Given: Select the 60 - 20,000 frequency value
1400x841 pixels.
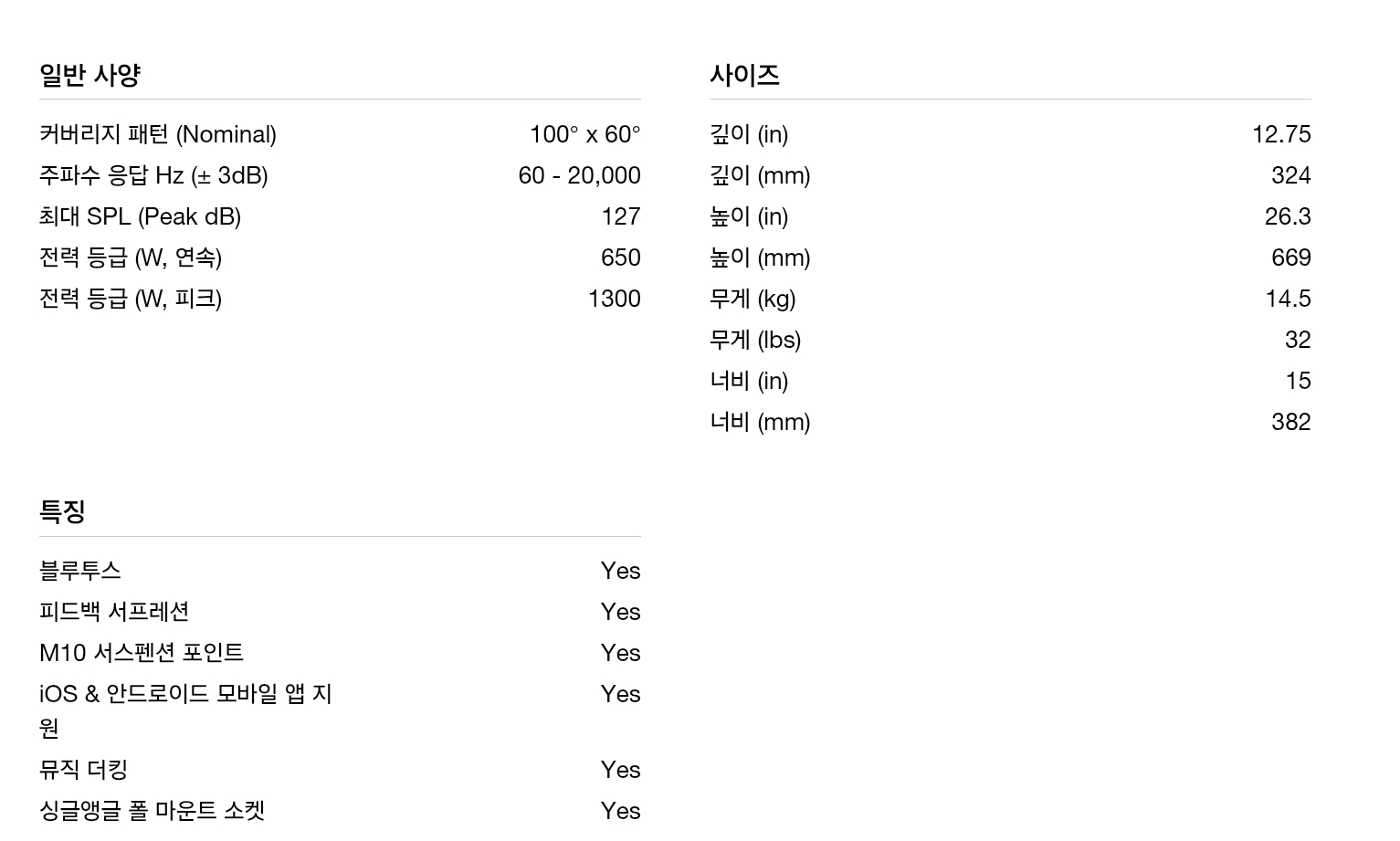Looking at the screenshot, I should click(x=579, y=175).
